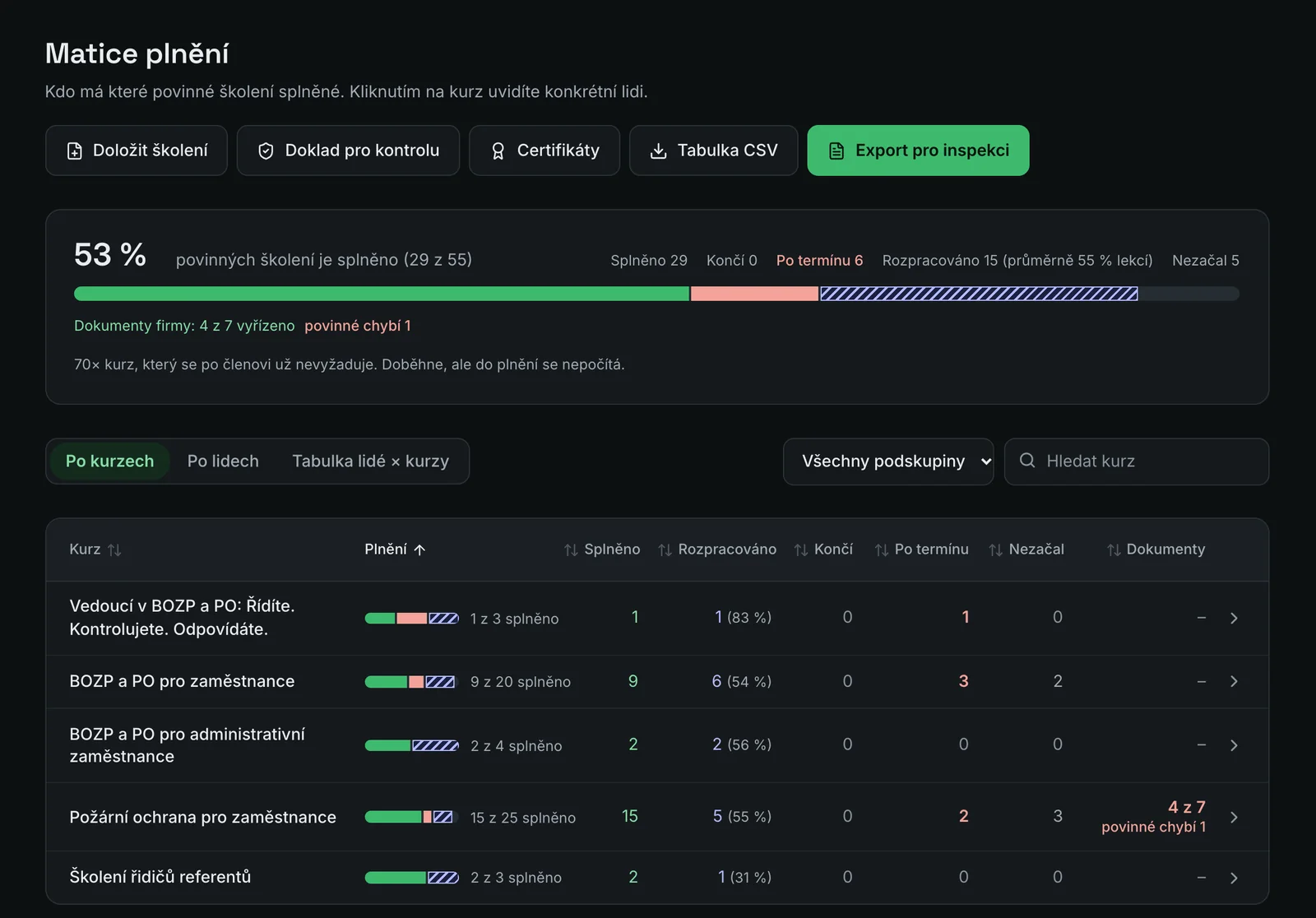Screen dimensions: 1316x918
Task: Sort table by Rozpracováno column
Action: [717, 549]
